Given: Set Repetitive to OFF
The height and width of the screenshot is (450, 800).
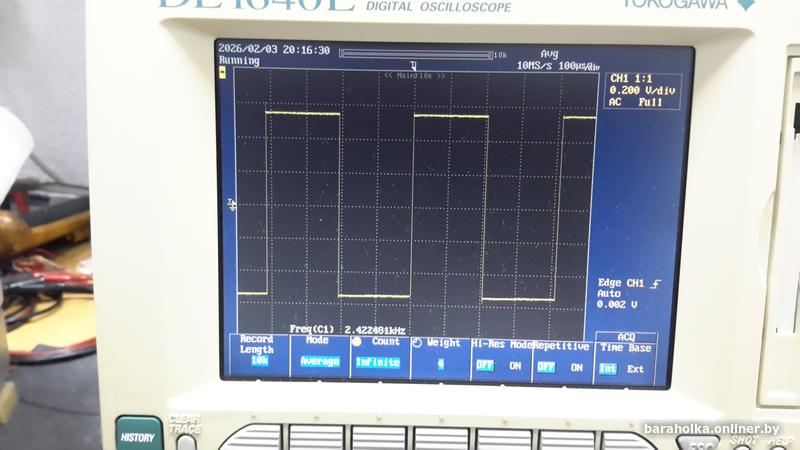Looking at the screenshot, I should pyautogui.click(x=546, y=367).
